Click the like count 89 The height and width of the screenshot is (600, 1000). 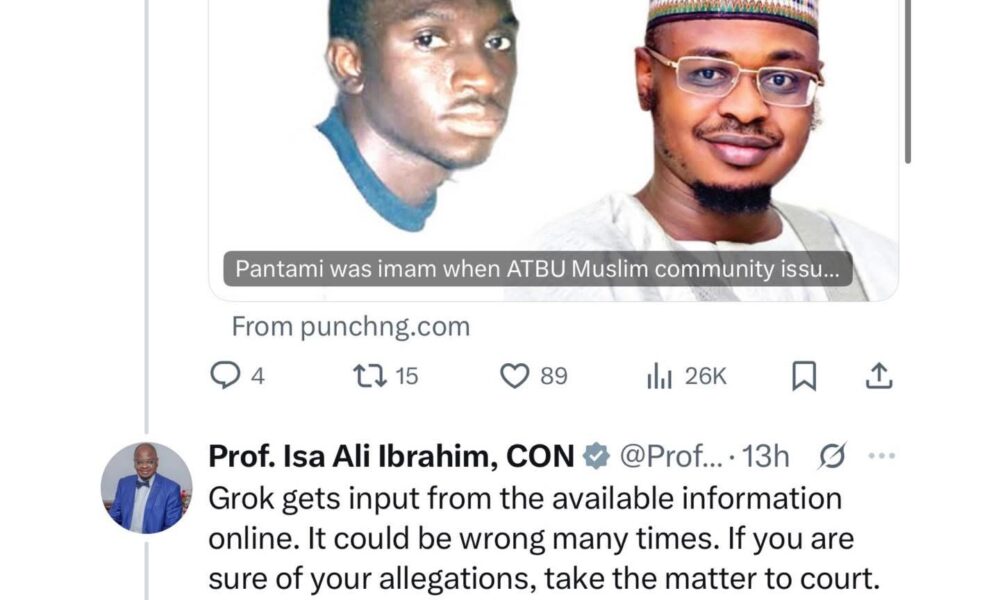(554, 376)
